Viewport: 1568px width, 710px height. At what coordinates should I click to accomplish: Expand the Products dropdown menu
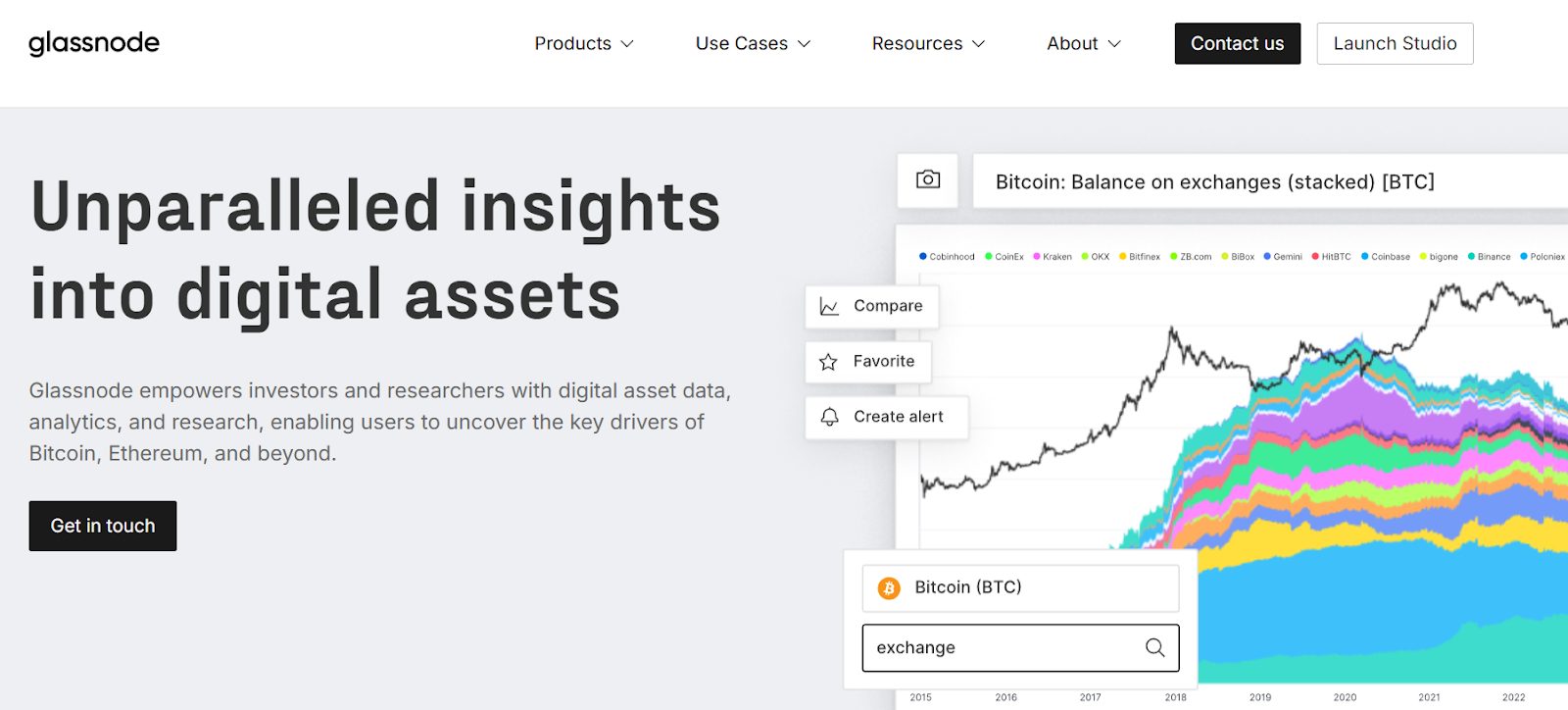[584, 43]
